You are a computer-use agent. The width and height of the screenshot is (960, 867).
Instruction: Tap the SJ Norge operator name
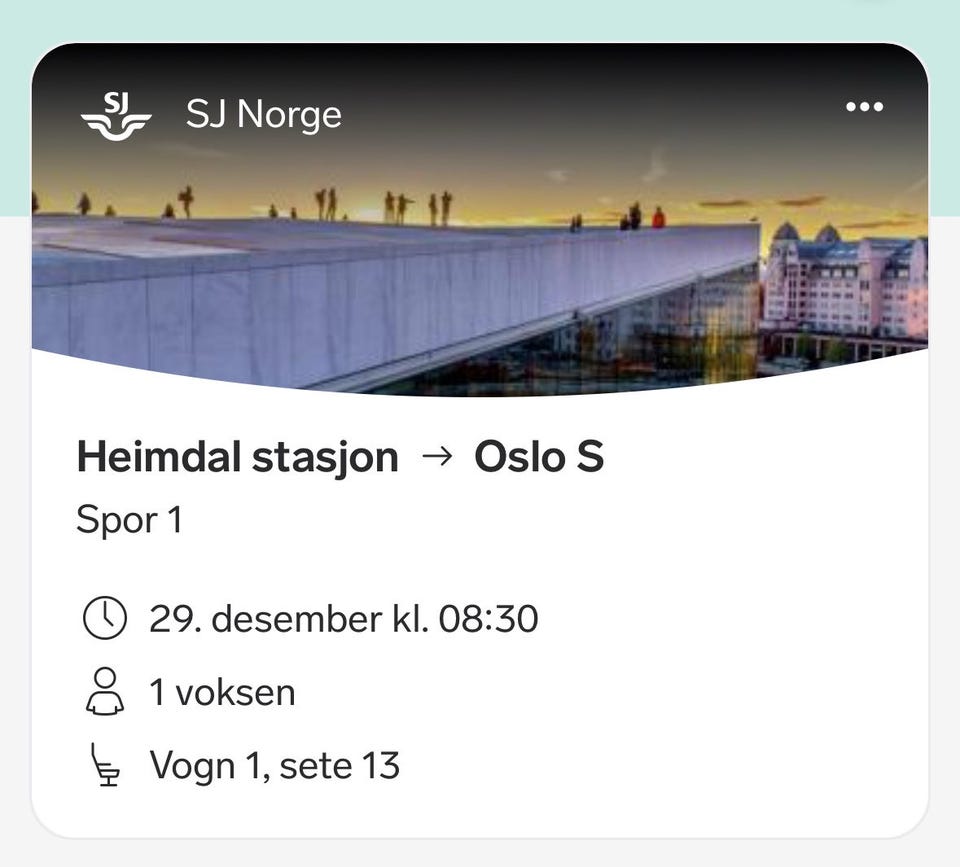pyautogui.click(x=264, y=115)
